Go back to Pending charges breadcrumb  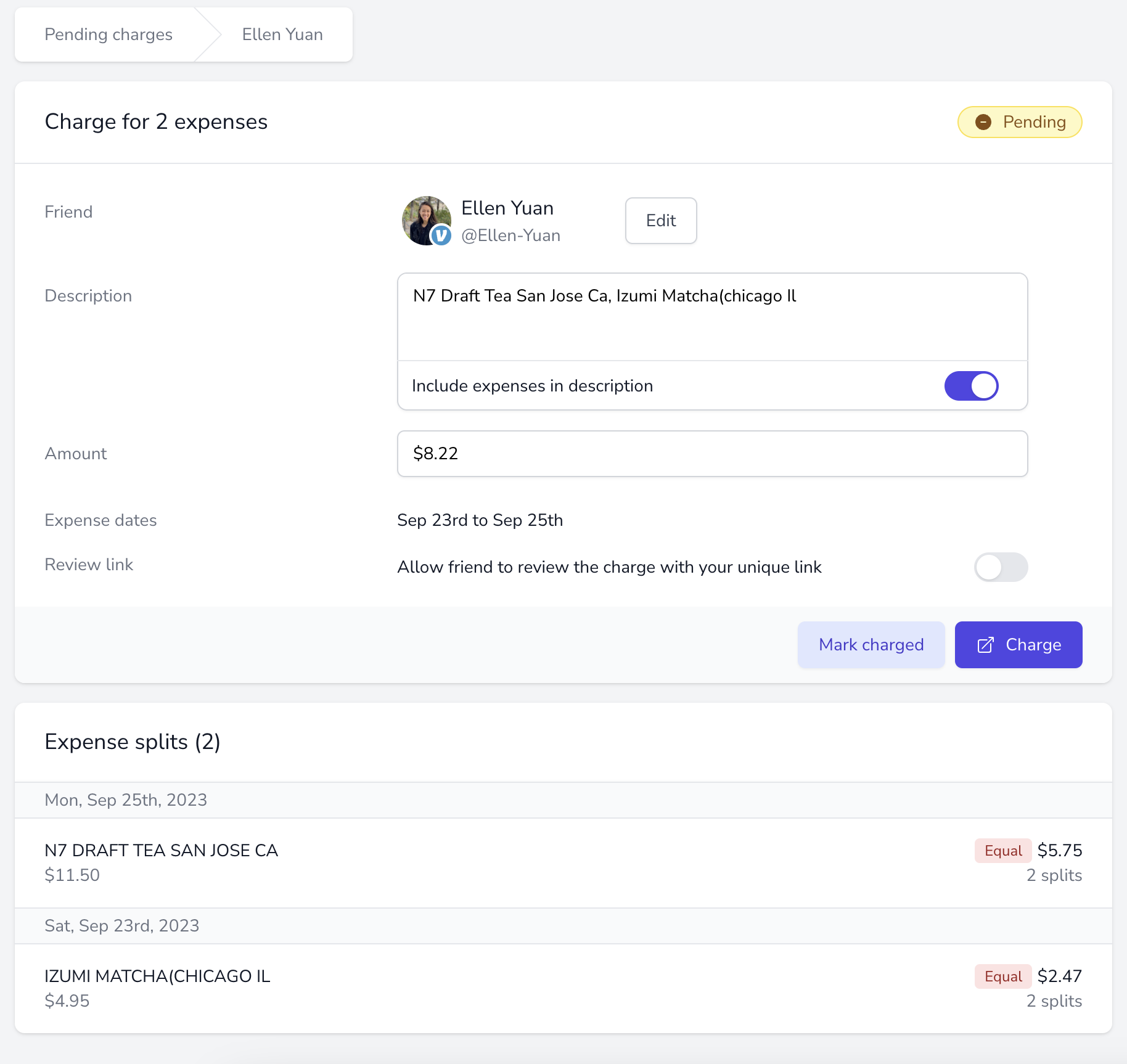109,35
